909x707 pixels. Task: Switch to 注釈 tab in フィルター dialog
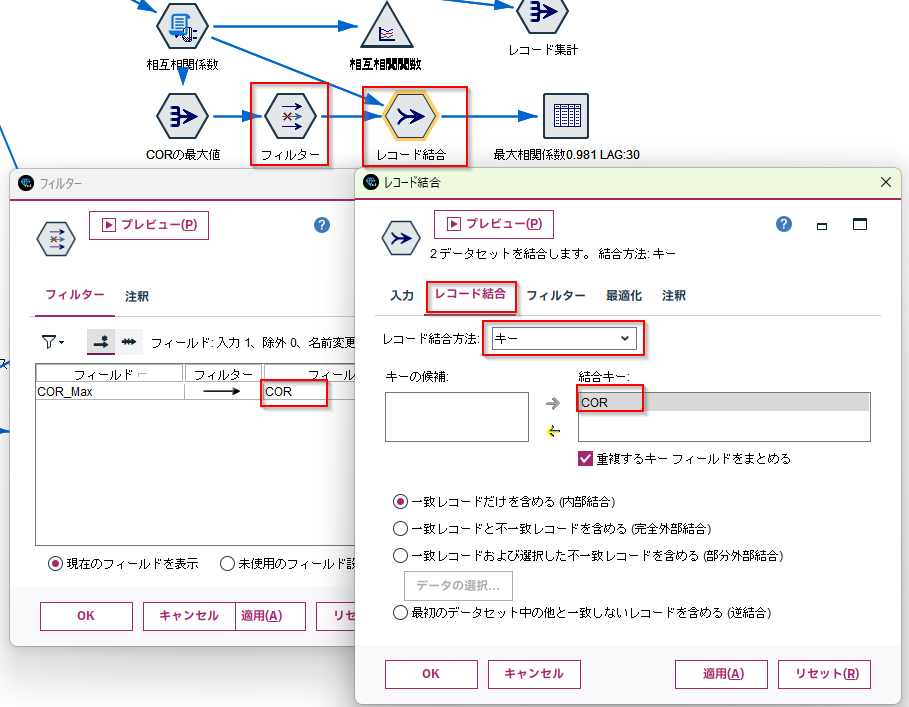point(137,297)
